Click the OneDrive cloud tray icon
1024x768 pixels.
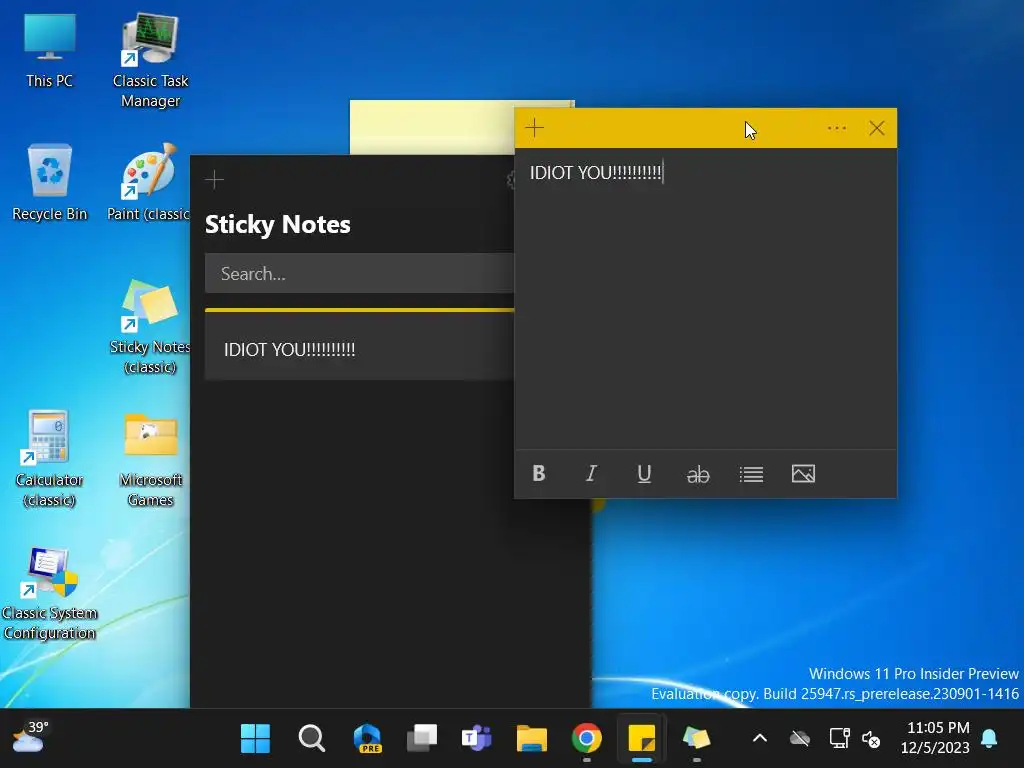(799, 739)
